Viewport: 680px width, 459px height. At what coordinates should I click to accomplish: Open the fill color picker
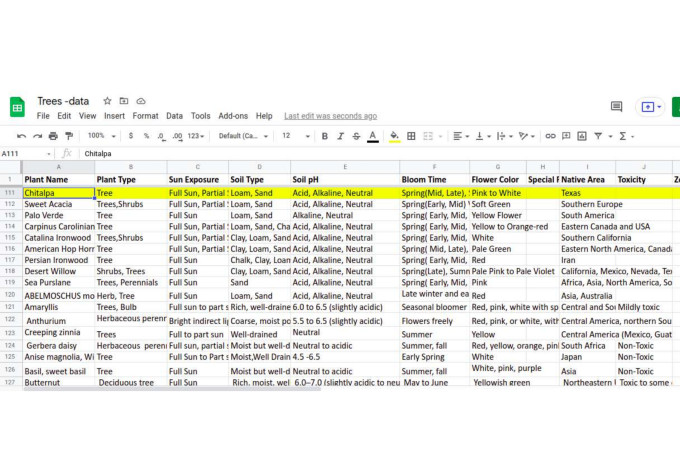pos(394,136)
